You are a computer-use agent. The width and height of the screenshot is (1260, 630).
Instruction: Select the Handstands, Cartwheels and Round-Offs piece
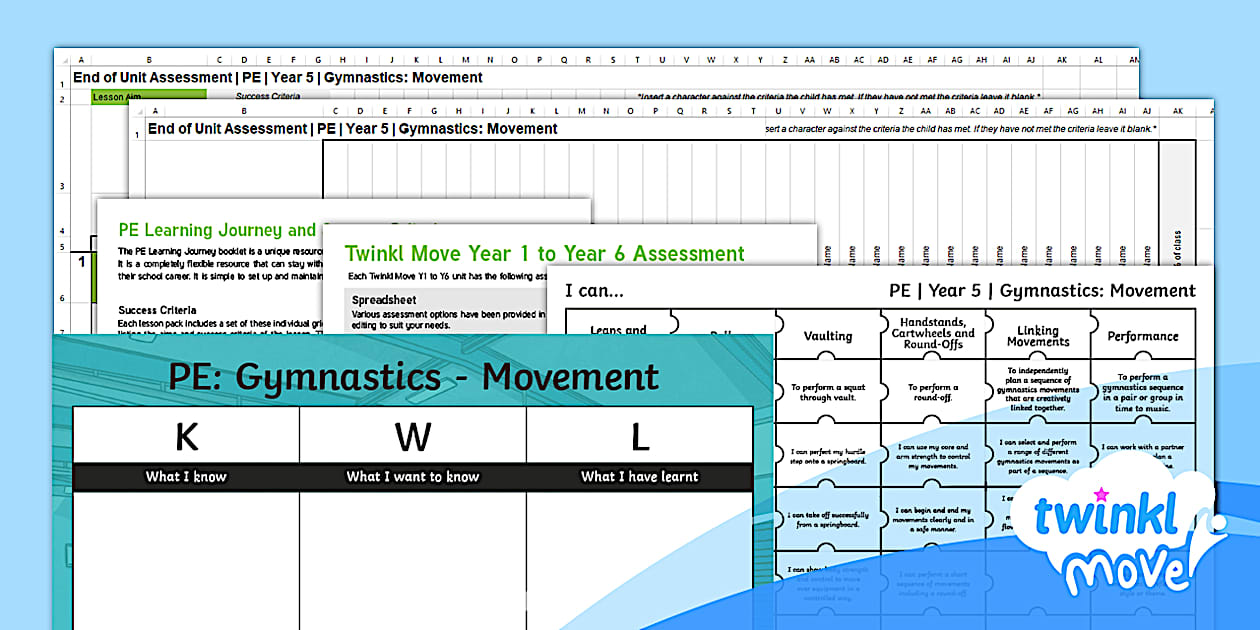tap(936, 330)
